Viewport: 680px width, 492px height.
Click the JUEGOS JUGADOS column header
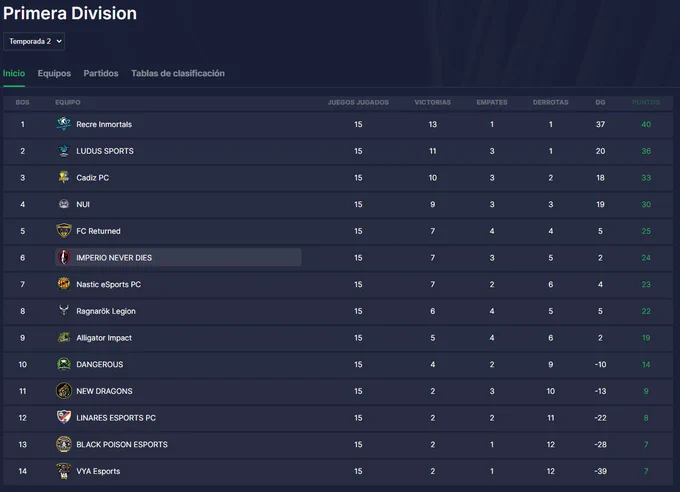click(x=358, y=102)
